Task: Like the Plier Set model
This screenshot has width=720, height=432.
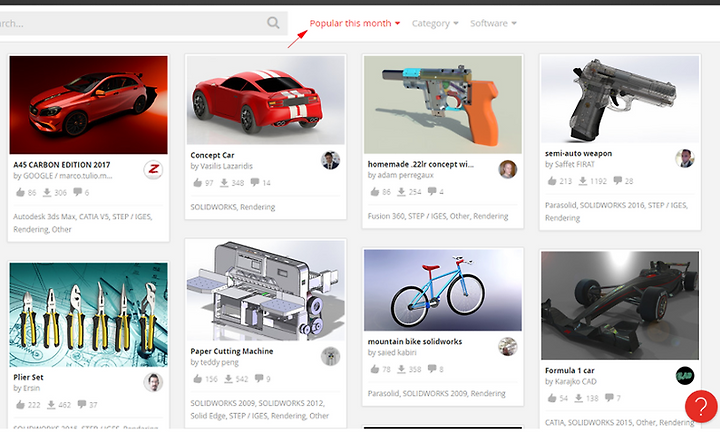Action: [20, 404]
